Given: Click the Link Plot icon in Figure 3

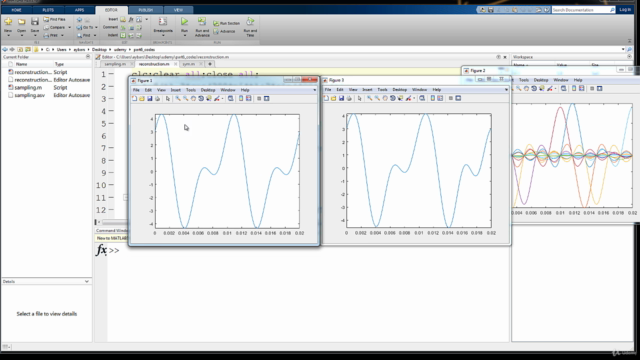Looking at the screenshot, I should [x=422, y=98].
